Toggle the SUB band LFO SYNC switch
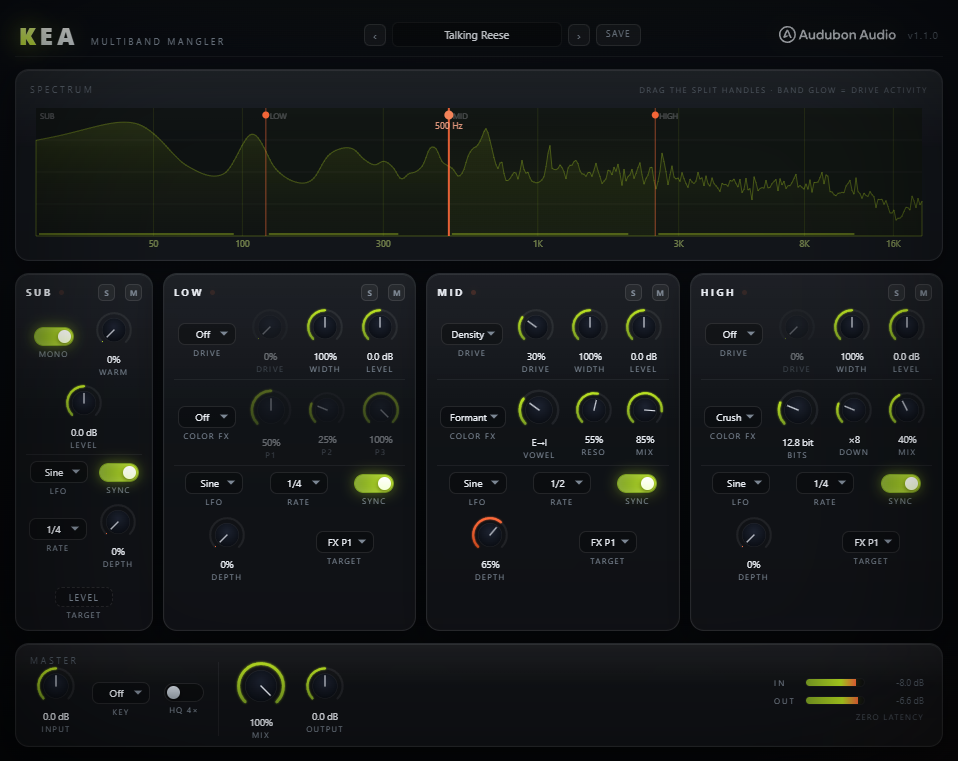958x761 pixels. 119,472
